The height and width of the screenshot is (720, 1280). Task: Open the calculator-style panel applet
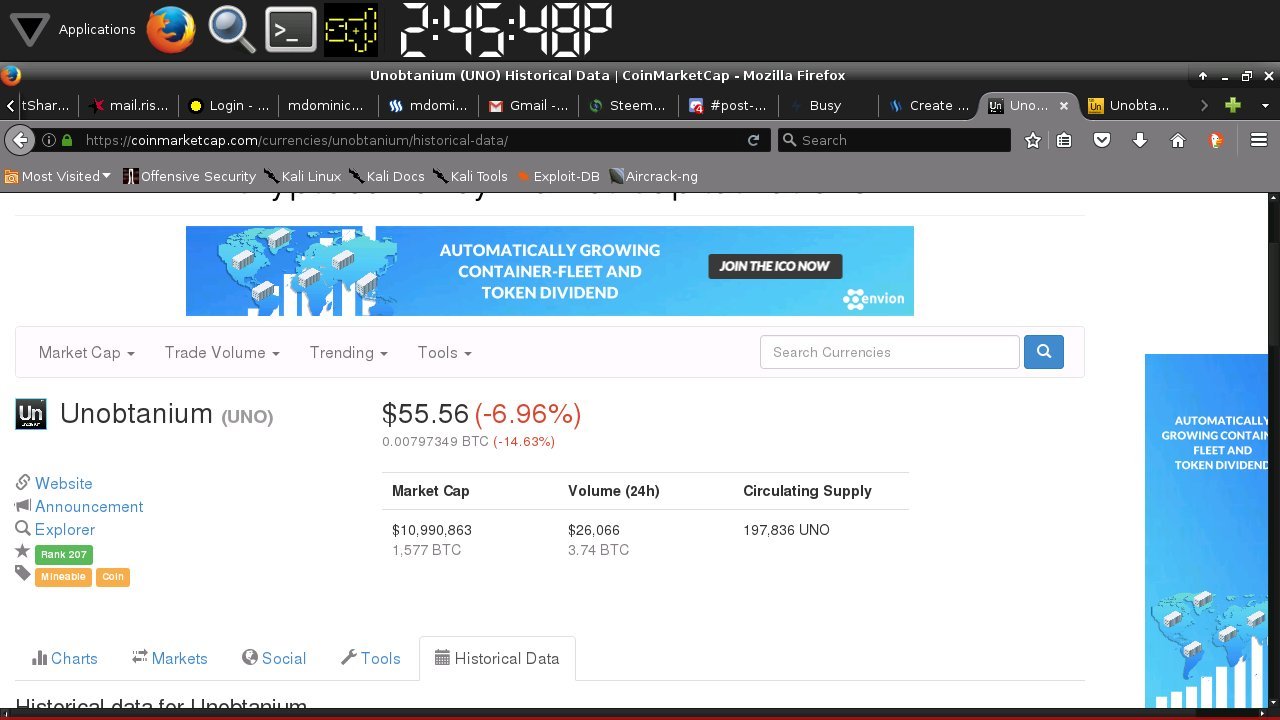coord(351,29)
